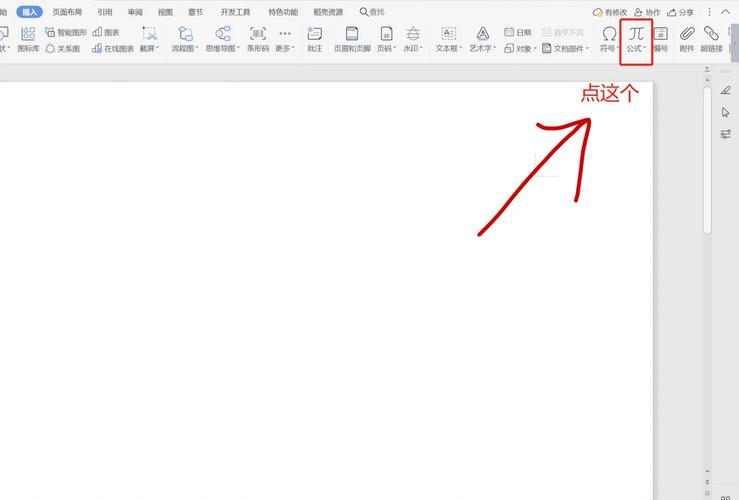The height and width of the screenshot is (500, 739).
Task: Click the 图标库 icon library button
Action: [28, 38]
